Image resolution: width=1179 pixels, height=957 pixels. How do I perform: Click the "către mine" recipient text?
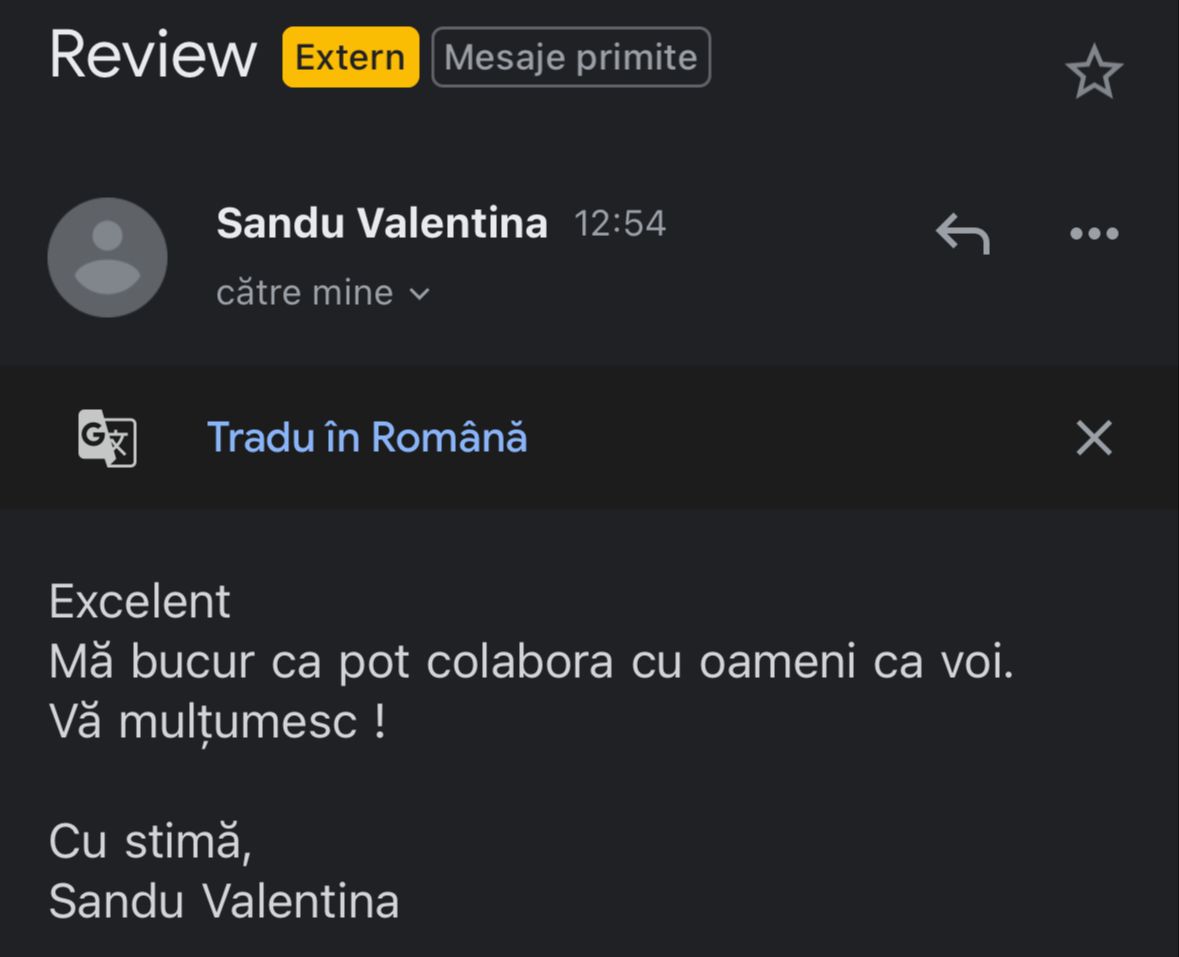click(304, 293)
